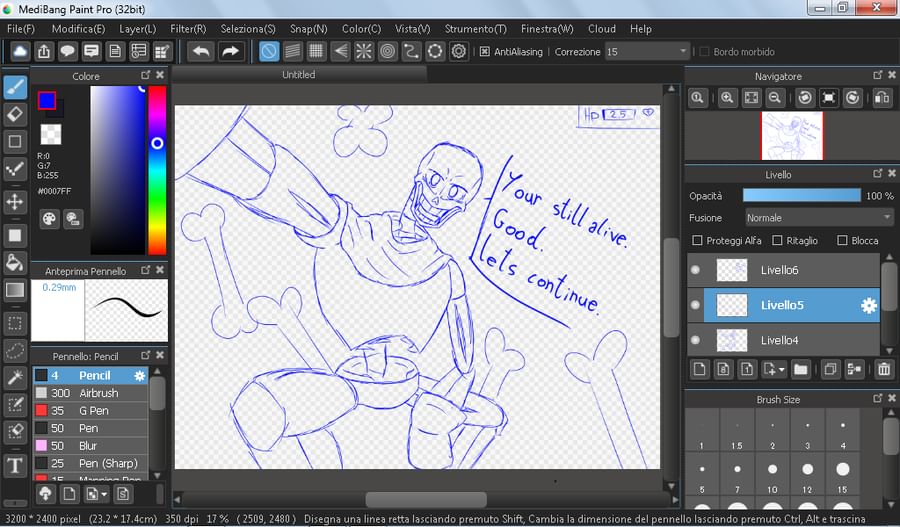Open the color palette icon in Colore panel
The height and width of the screenshot is (527, 900).
49,219
